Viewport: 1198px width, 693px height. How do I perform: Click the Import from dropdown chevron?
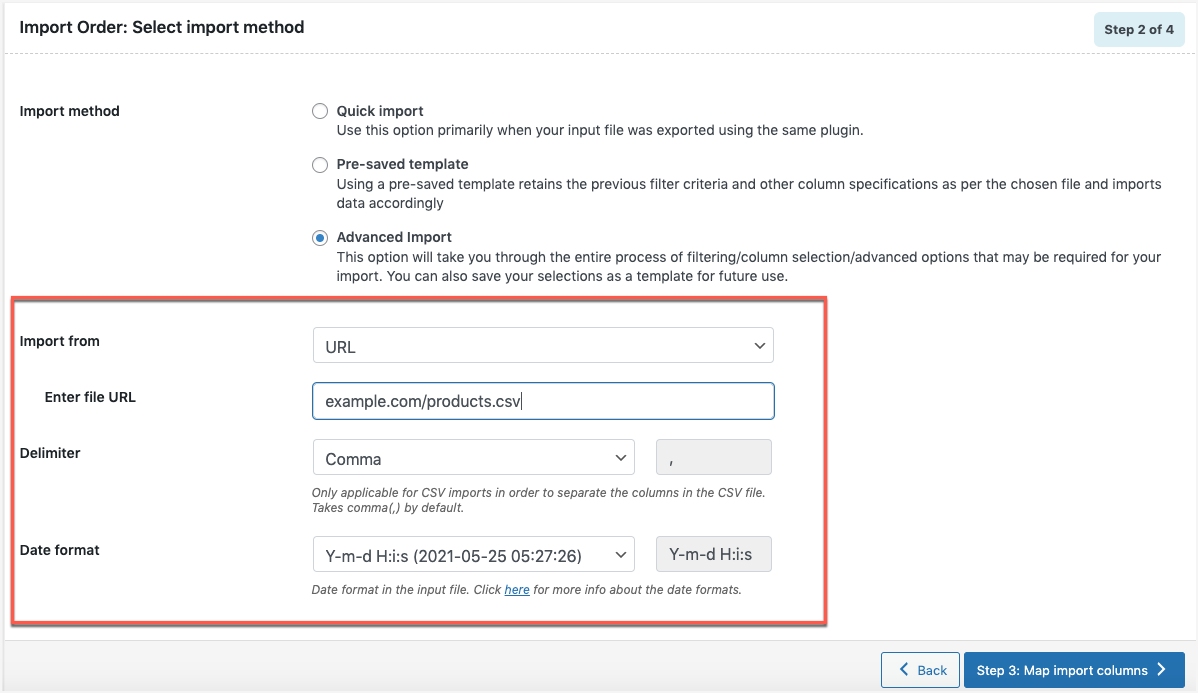click(760, 344)
